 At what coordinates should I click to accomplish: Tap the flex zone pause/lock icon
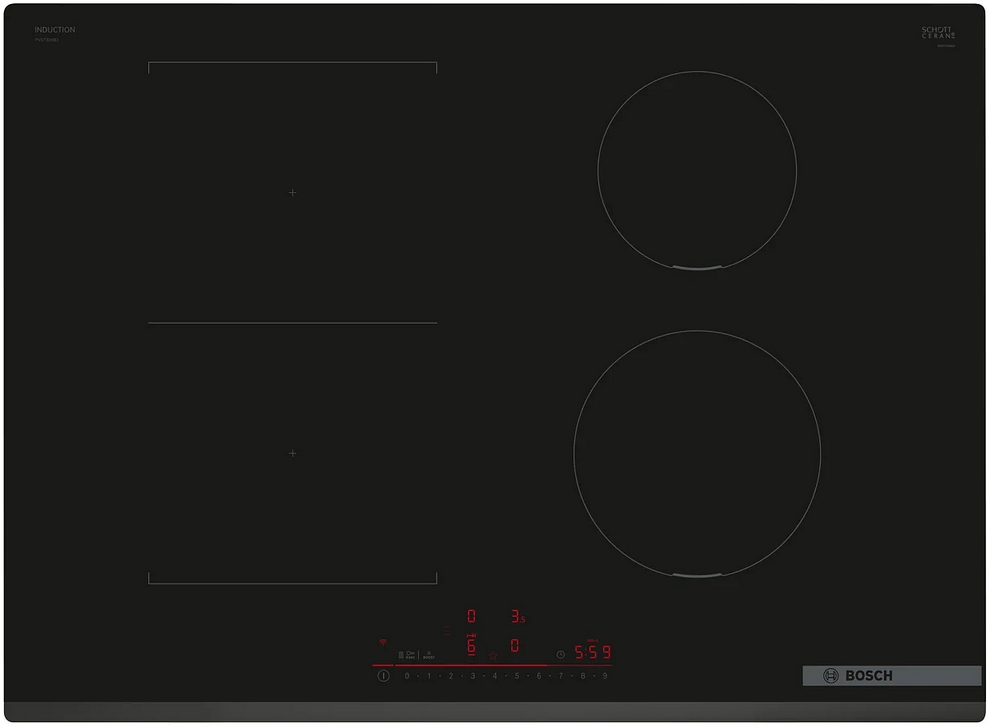point(402,654)
